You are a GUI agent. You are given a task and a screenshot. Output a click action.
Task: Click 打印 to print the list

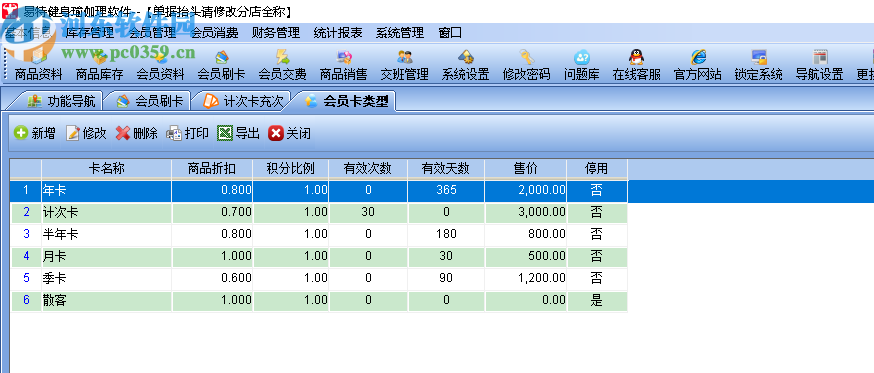[188, 133]
